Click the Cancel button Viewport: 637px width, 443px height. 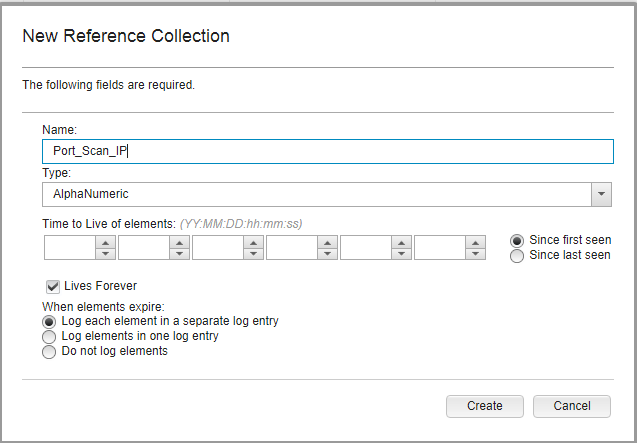coord(572,406)
